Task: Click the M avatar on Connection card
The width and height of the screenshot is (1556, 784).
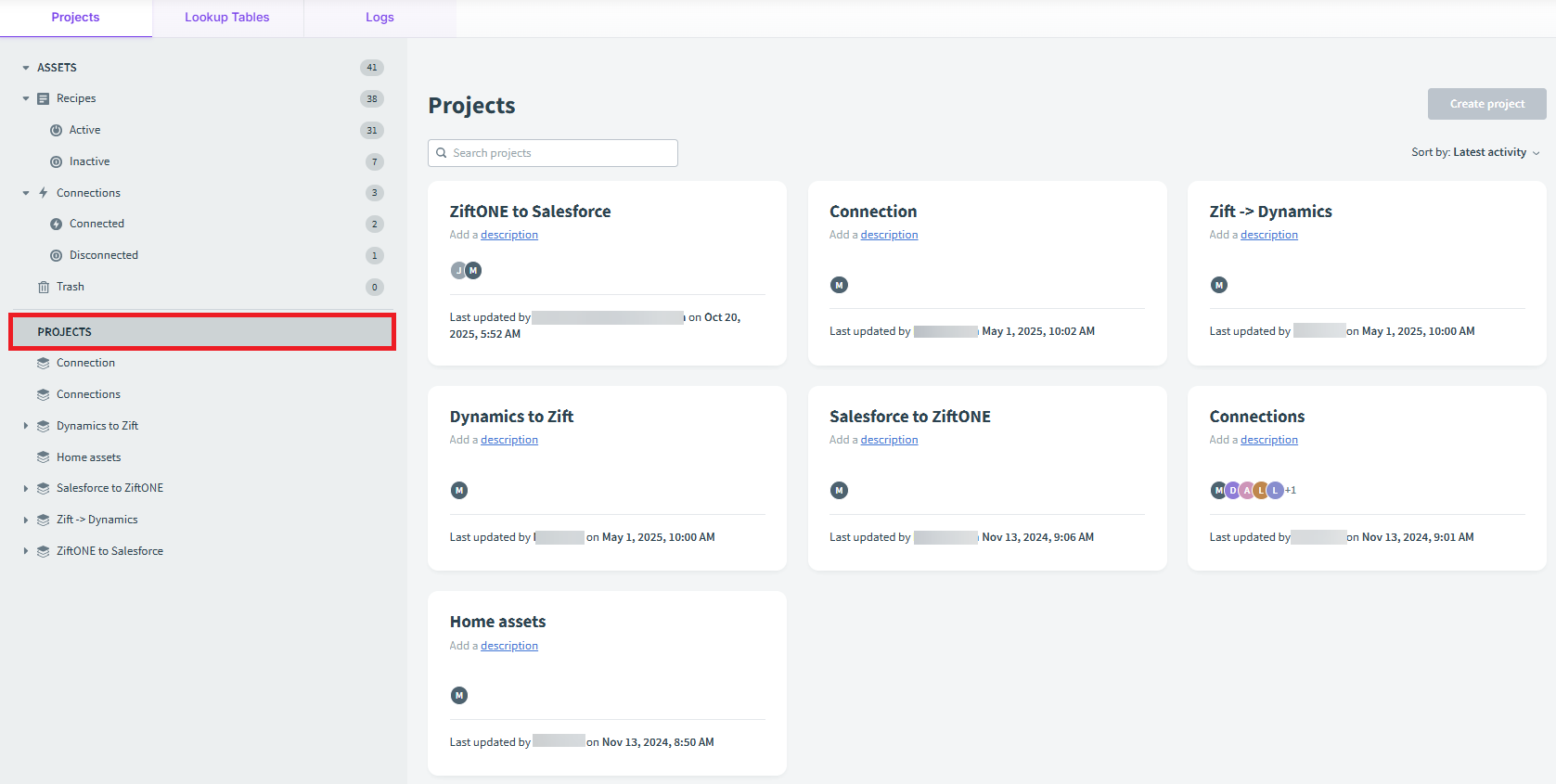Action: [839, 285]
